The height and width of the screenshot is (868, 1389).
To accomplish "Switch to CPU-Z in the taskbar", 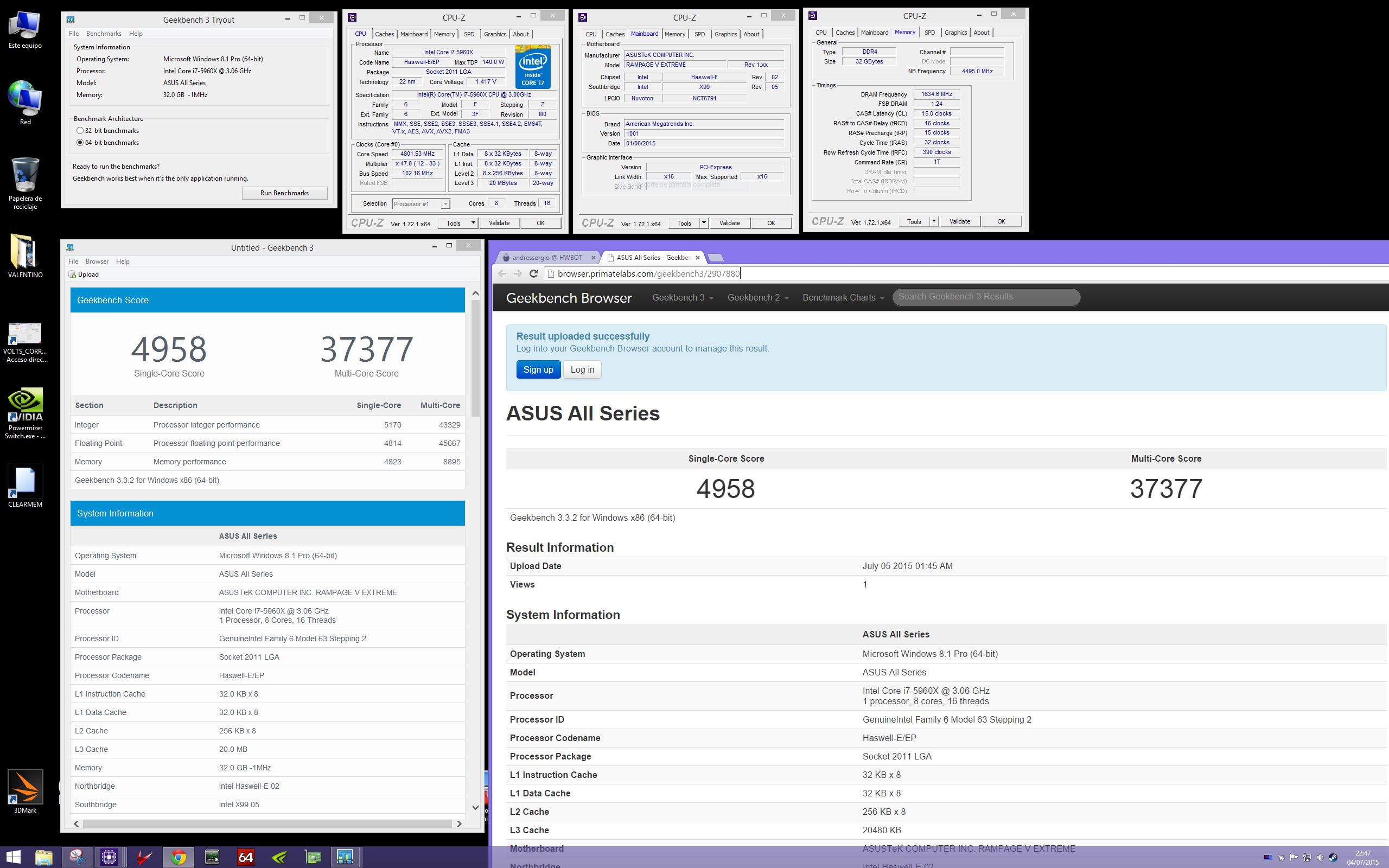I will coord(109,857).
